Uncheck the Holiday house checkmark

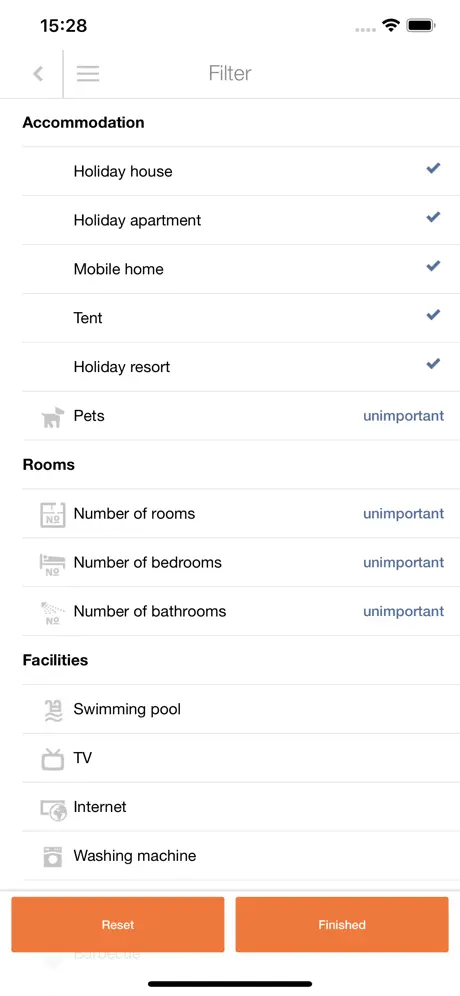point(433,168)
